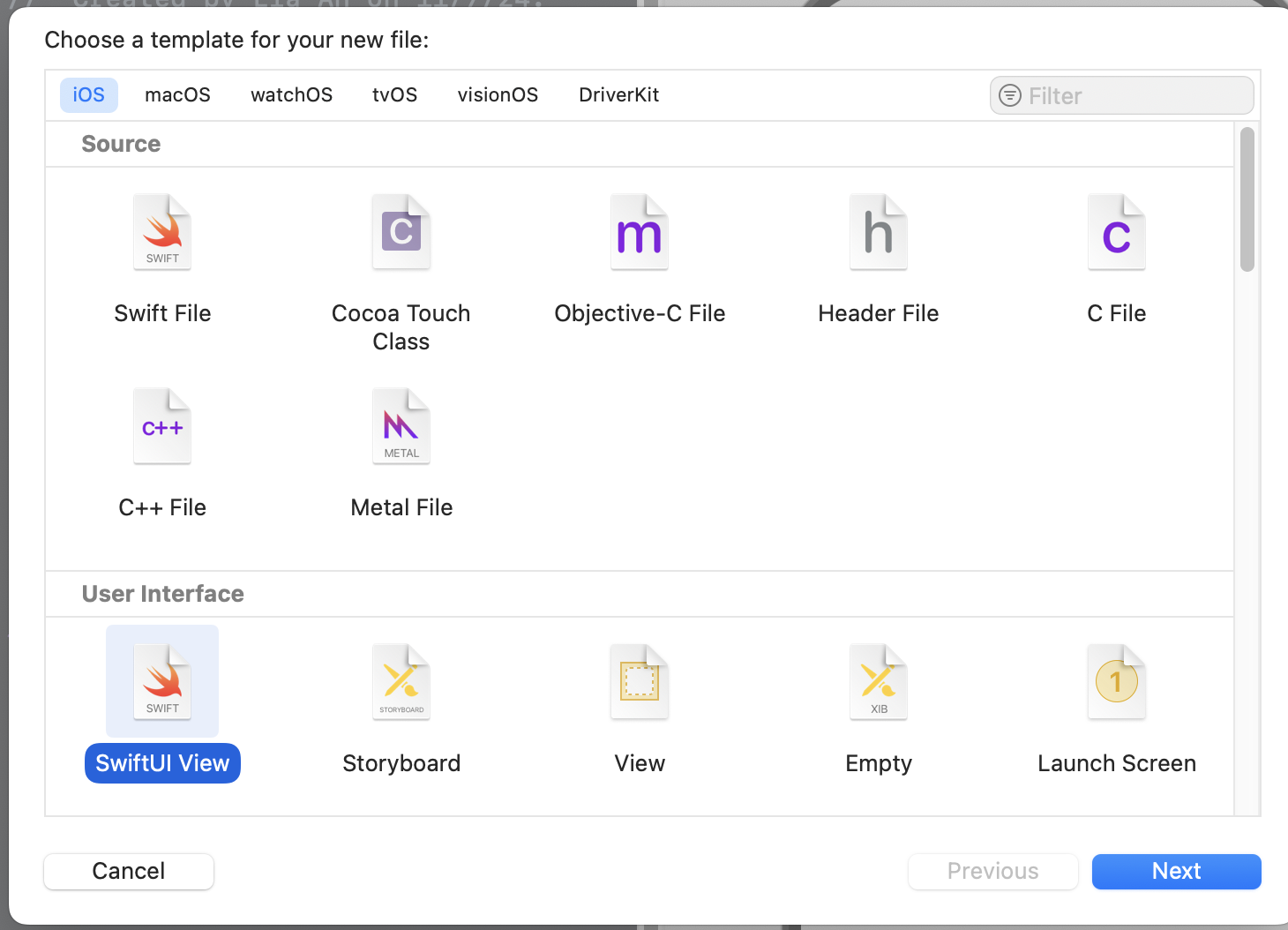Viewport: 1288px width, 930px height.
Task: Click the highlighted 'SwiftUI View' label
Action: tap(162, 763)
